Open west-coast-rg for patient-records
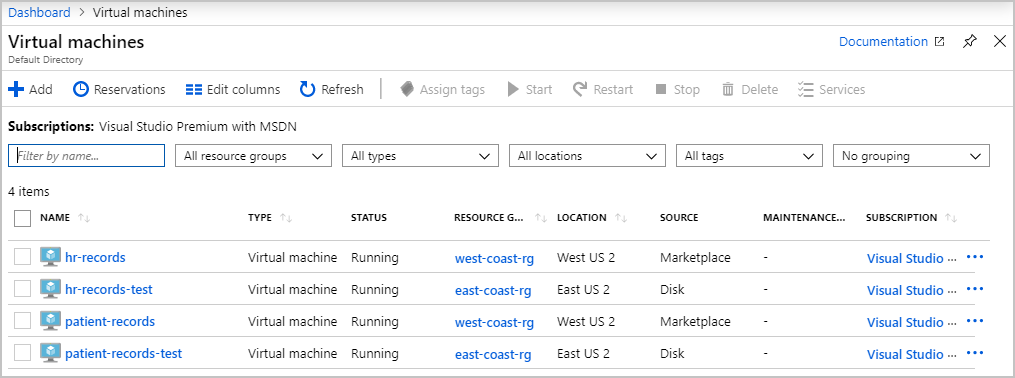 (x=495, y=322)
